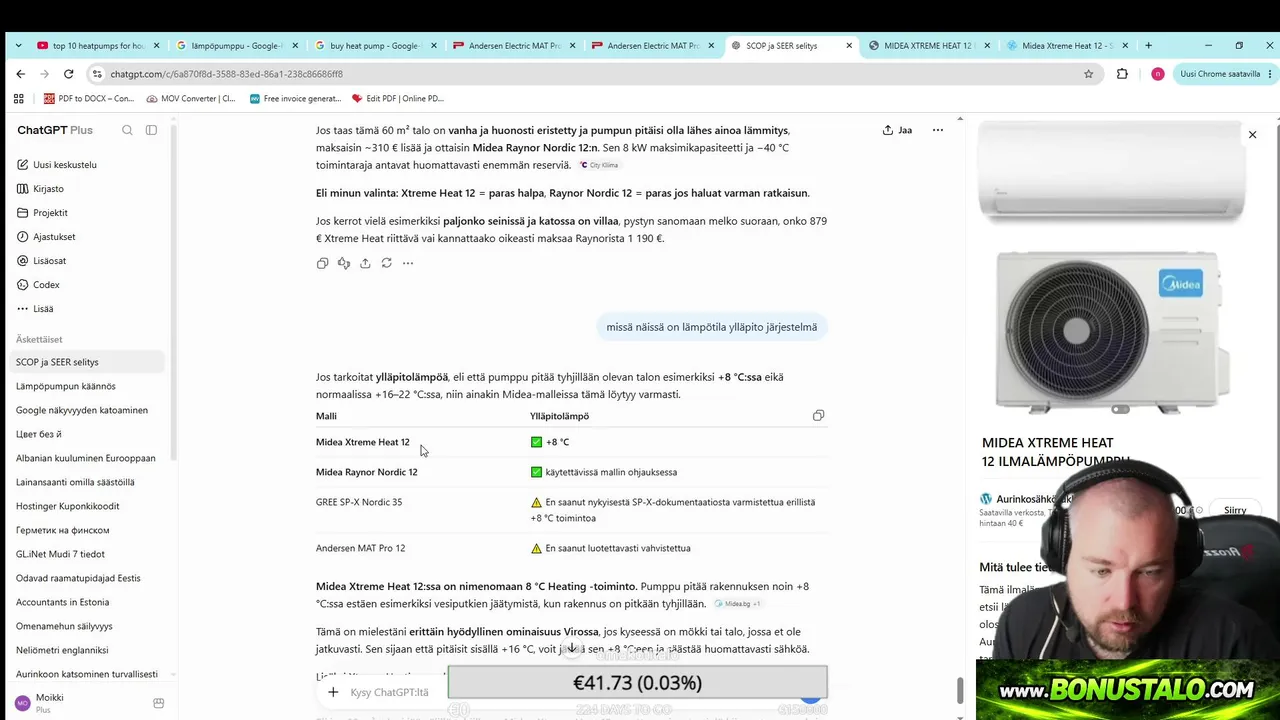Open the 'SCOP ja SEER selitys' chat

[88, 362]
